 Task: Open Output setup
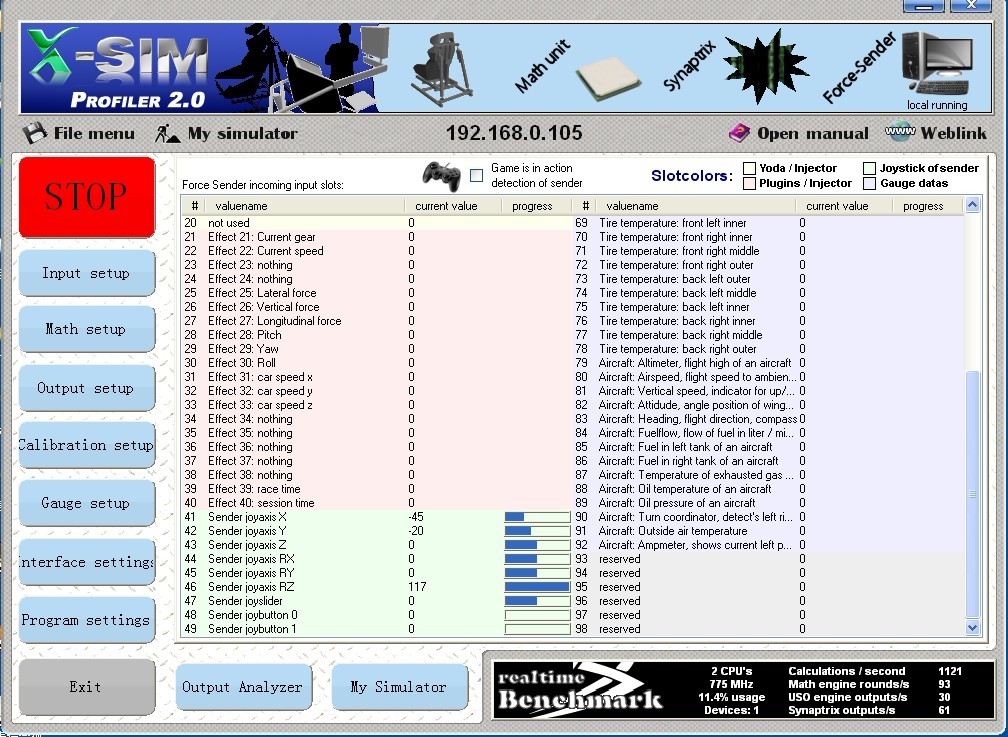click(87, 388)
